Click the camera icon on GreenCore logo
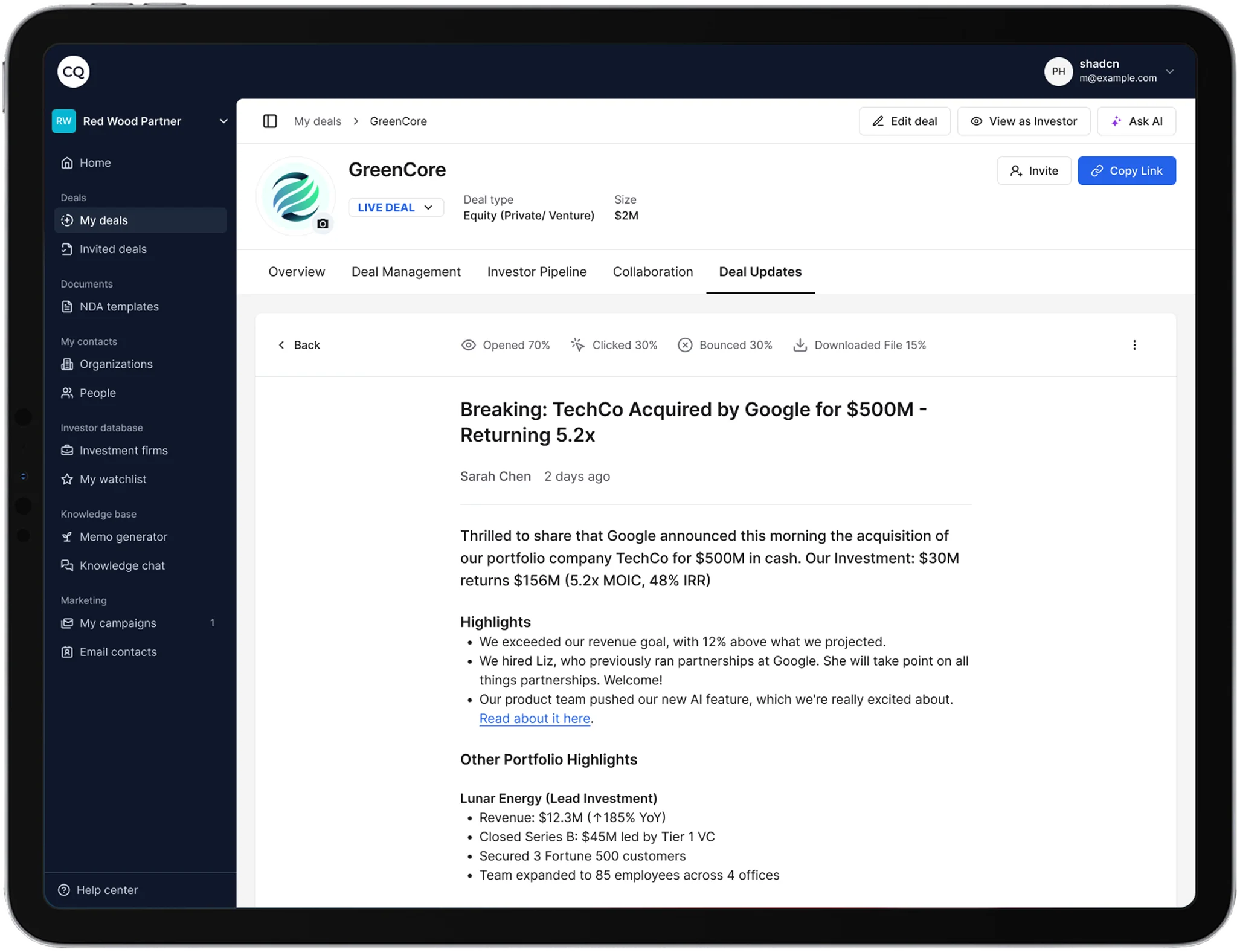Viewport: 1237px width, 952px height. 323,224
